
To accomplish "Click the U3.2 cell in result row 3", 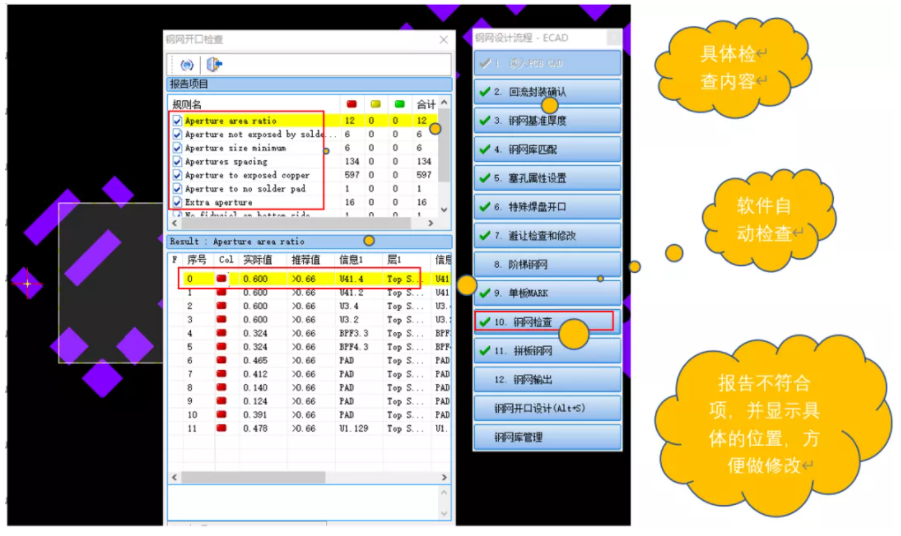I will pos(349,319).
